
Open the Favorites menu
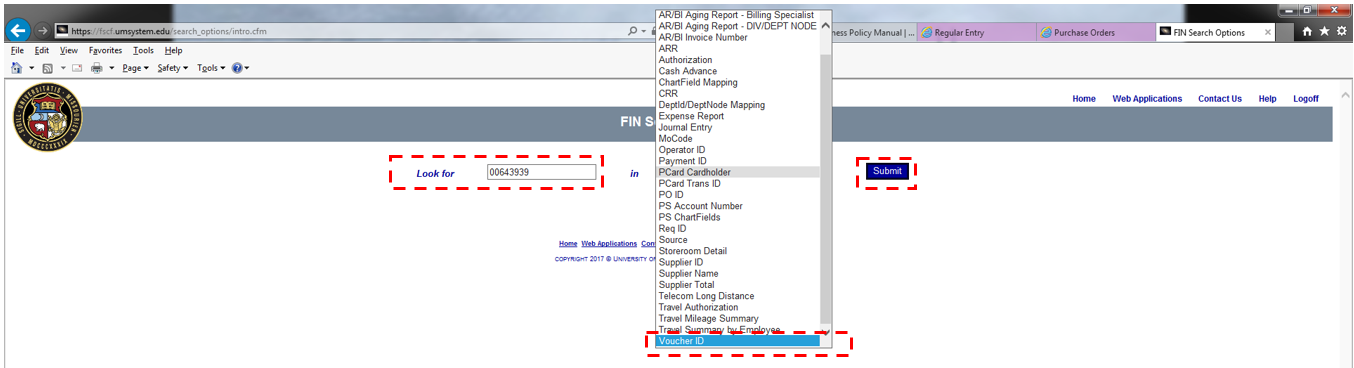(105, 50)
